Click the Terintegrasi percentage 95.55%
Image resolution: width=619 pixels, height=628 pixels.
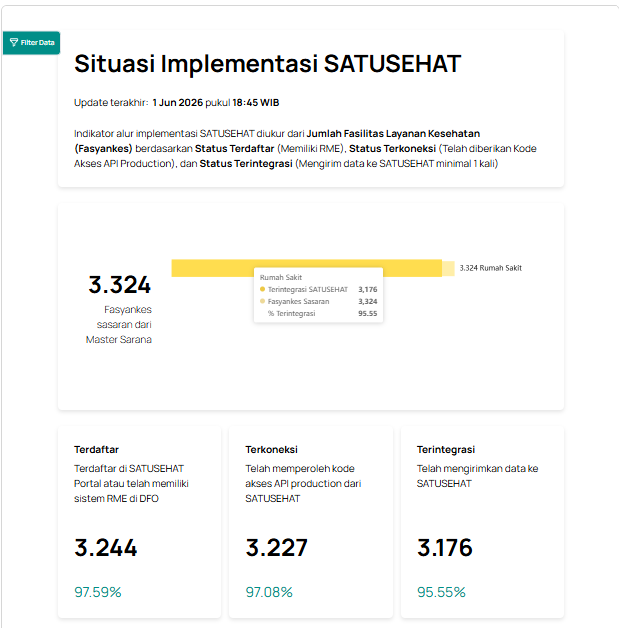click(x=441, y=592)
